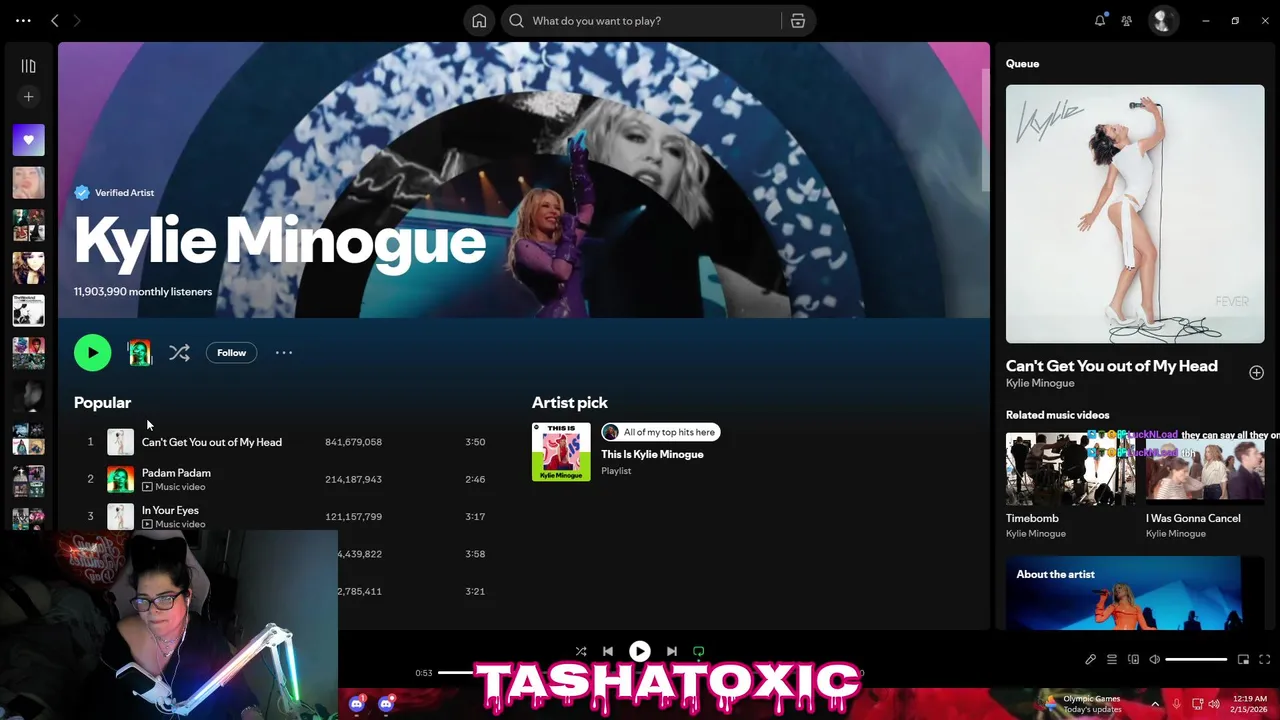The height and width of the screenshot is (720, 1280).
Task: Play Kylie Minogue with the green button
Action: [92, 352]
